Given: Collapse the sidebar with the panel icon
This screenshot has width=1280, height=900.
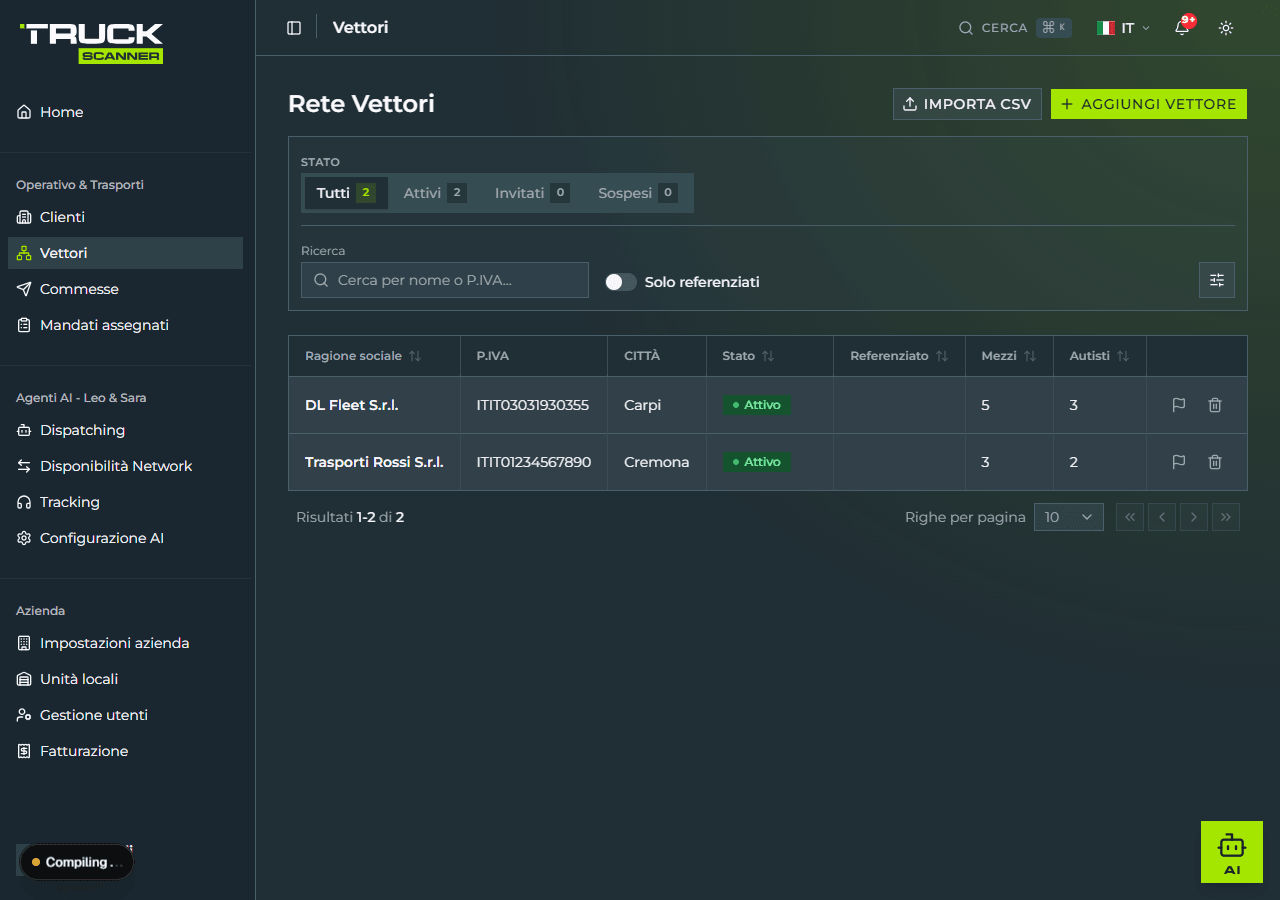Looking at the screenshot, I should [x=294, y=28].
